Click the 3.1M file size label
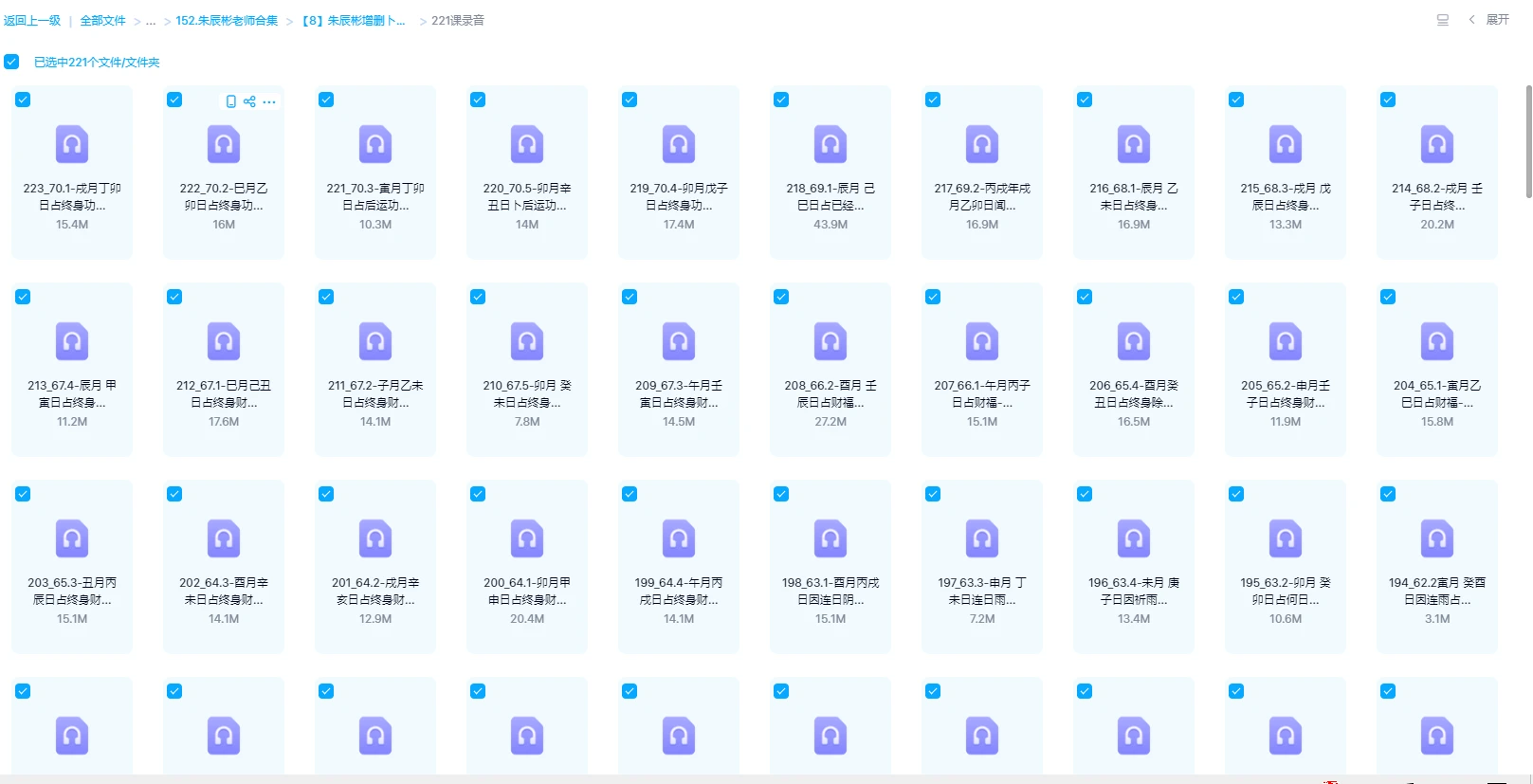Image resolution: width=1533 pixels, height=784 pixels. [x=1437, y=619]
